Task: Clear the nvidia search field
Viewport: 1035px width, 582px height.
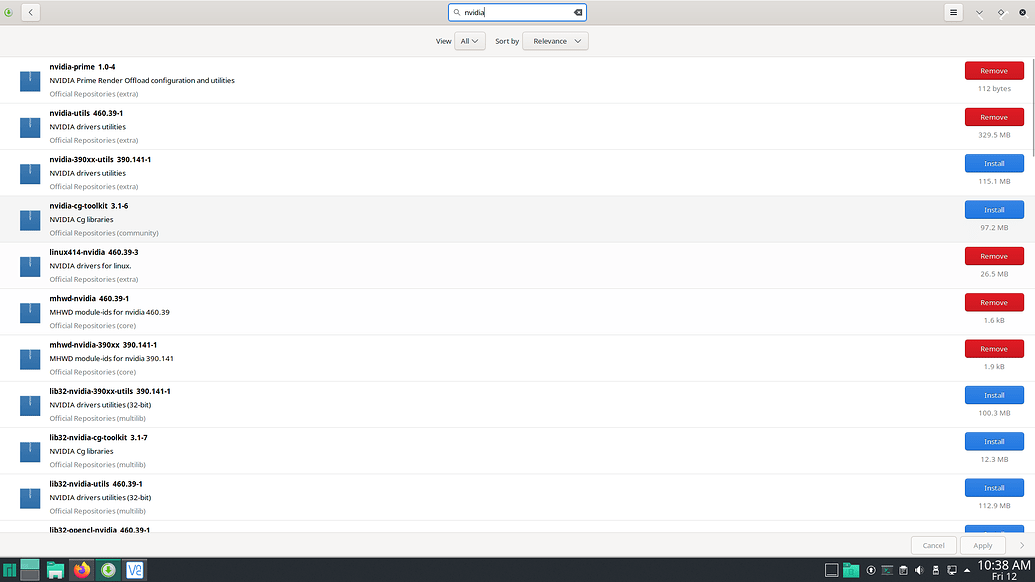Action: click(x=578, y=13)
